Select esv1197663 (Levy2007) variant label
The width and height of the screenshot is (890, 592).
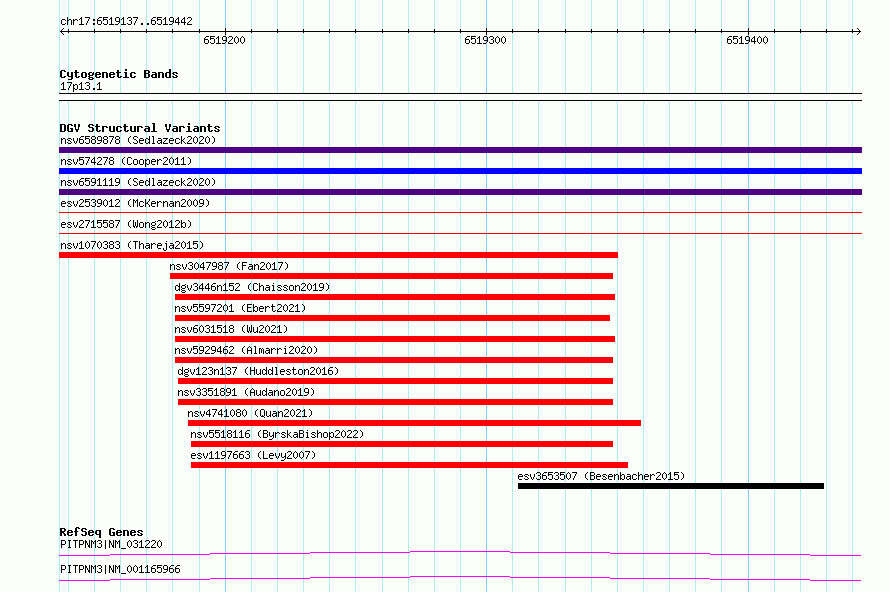253,455
